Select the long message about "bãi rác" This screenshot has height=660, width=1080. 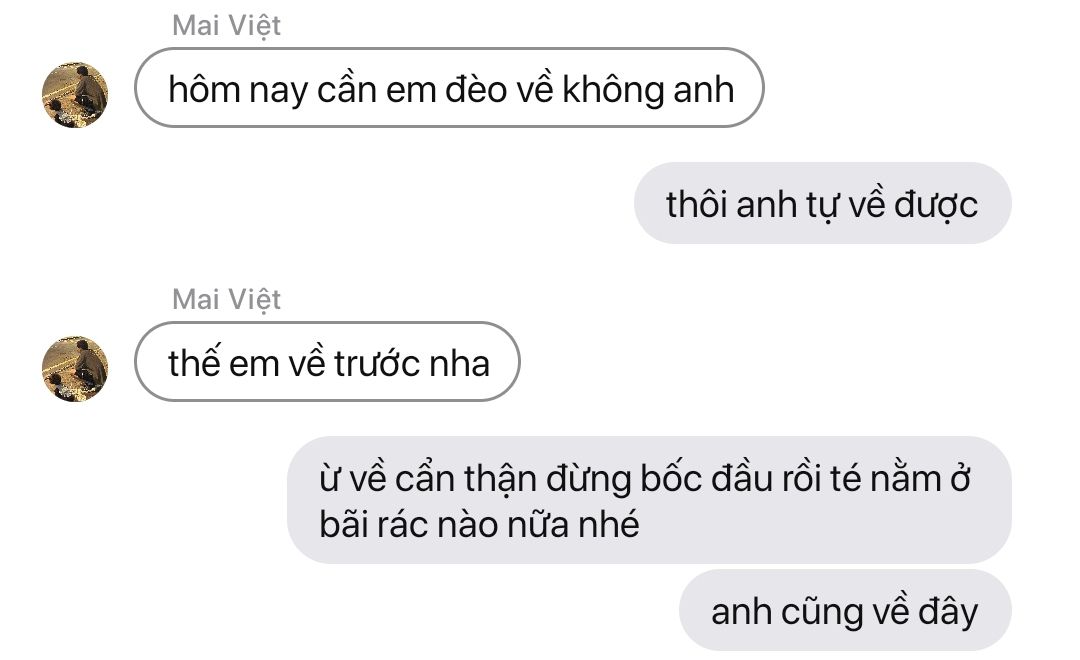[x=649, y=500]
